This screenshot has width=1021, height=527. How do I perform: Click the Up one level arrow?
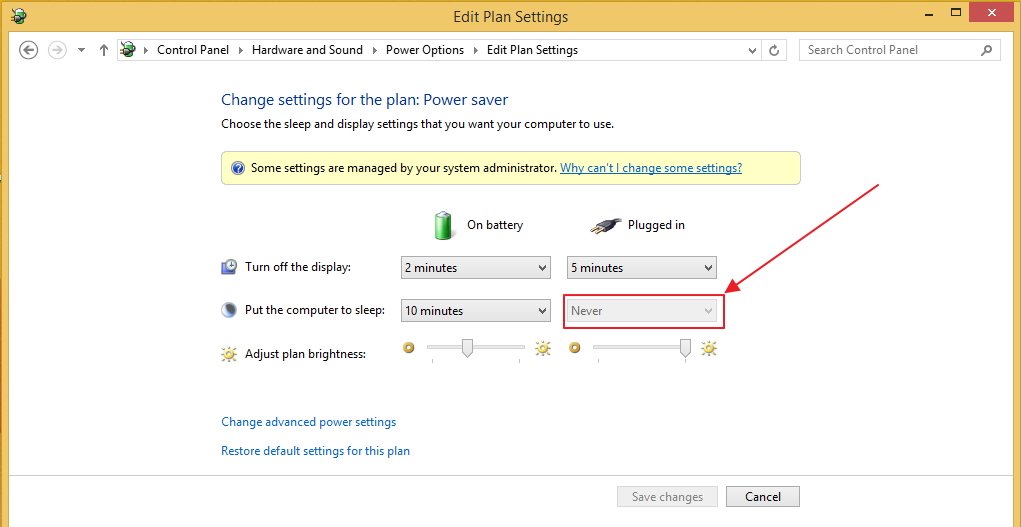[104, 50]
